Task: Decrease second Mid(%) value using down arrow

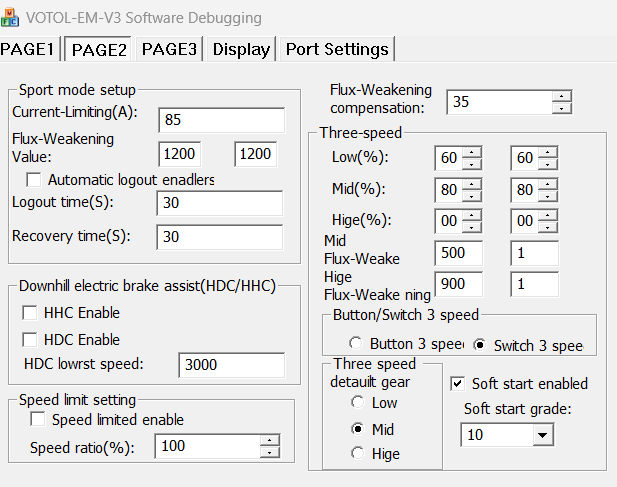Action: pos(549,194)
